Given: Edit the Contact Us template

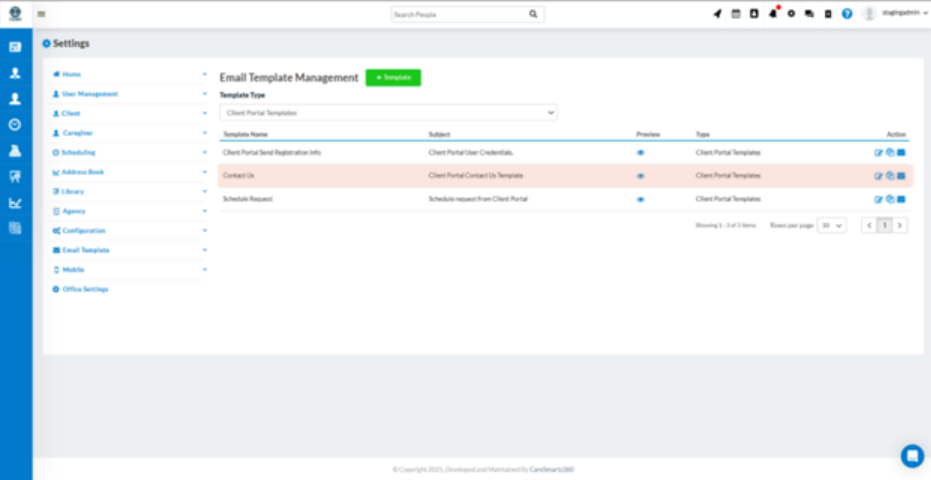Looking at the screenshot, I should (x=879, y=176).
